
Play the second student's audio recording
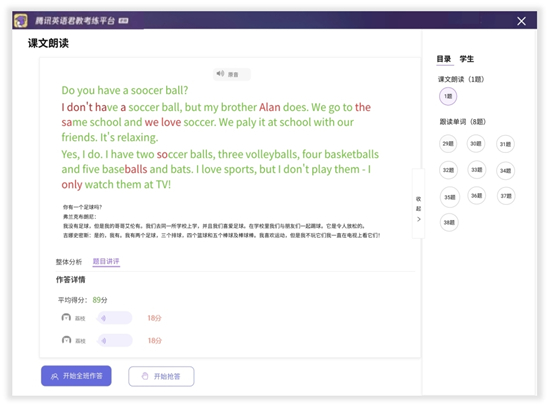coord(115,340)
